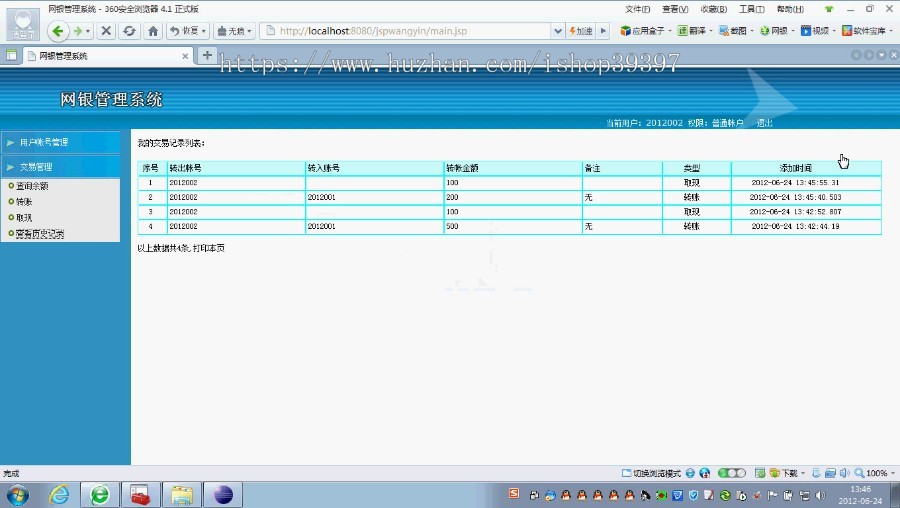Go to the browser home page icon
Screen dimensions: 900x508
tap(153, 31)
